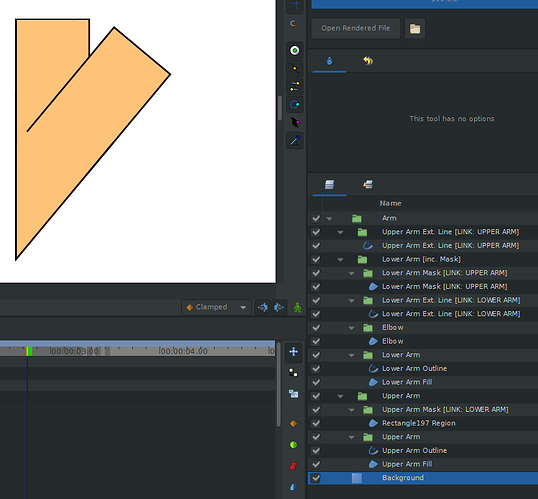Click the region icon of Elbow layer
Screen dimensions: 538x499
click(373, 341)
